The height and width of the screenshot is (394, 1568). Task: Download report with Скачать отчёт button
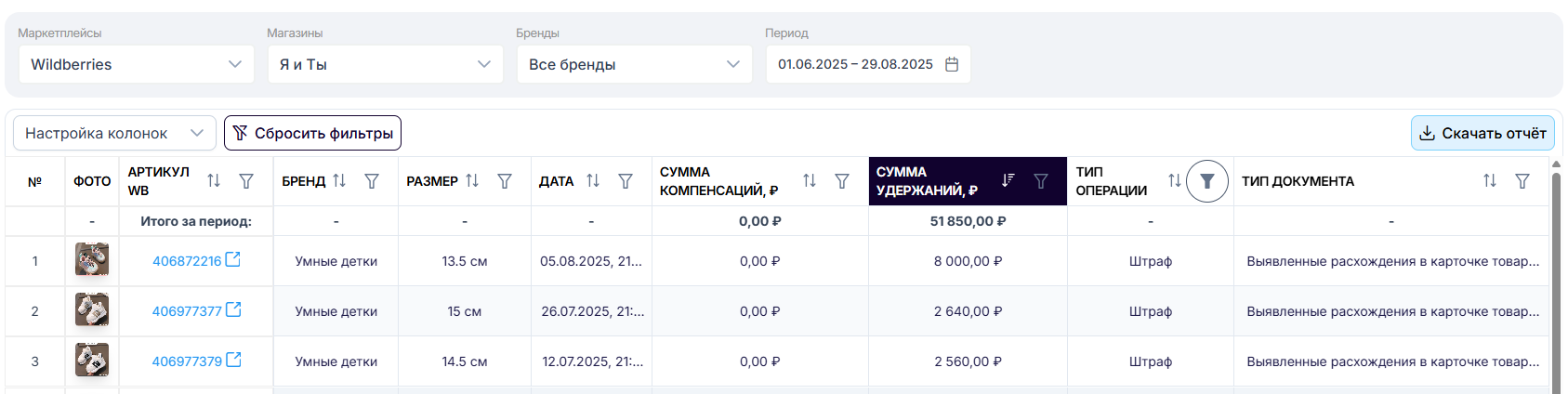point(1482,133)
